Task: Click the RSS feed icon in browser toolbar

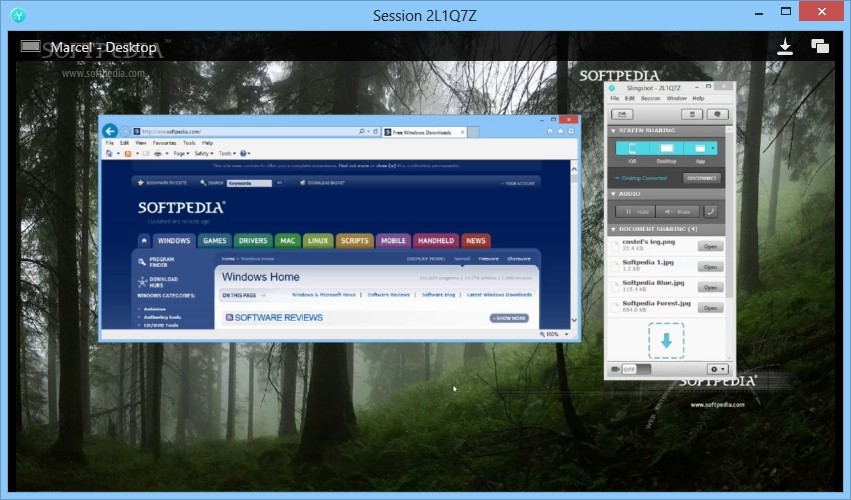Action: pyautogui.click(x=128, y=154)
